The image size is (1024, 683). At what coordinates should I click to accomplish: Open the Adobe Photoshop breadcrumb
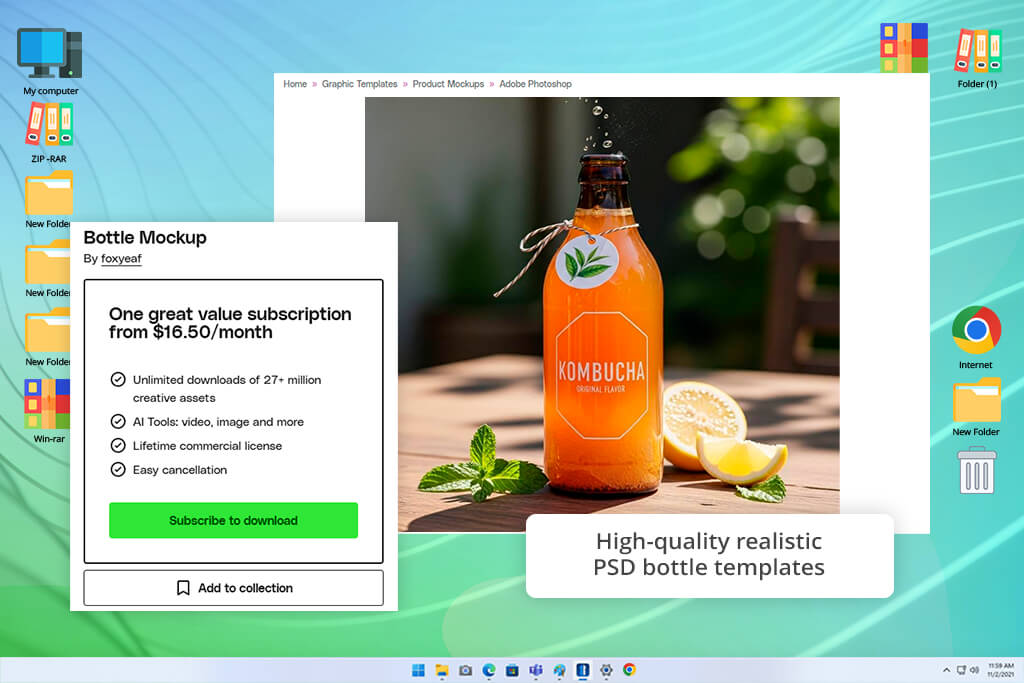click(x=536, y=84)
